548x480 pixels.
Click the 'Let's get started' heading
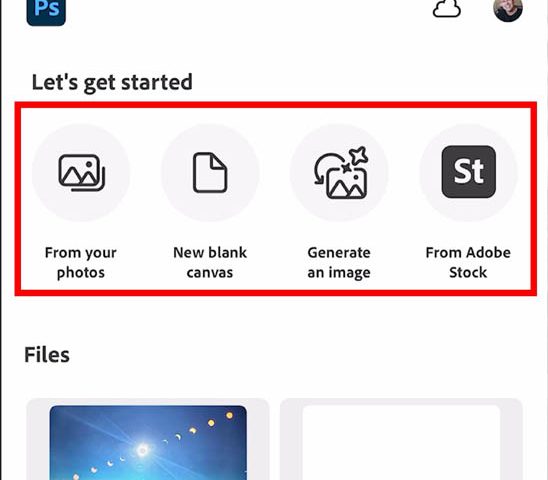tap(112, 83)
